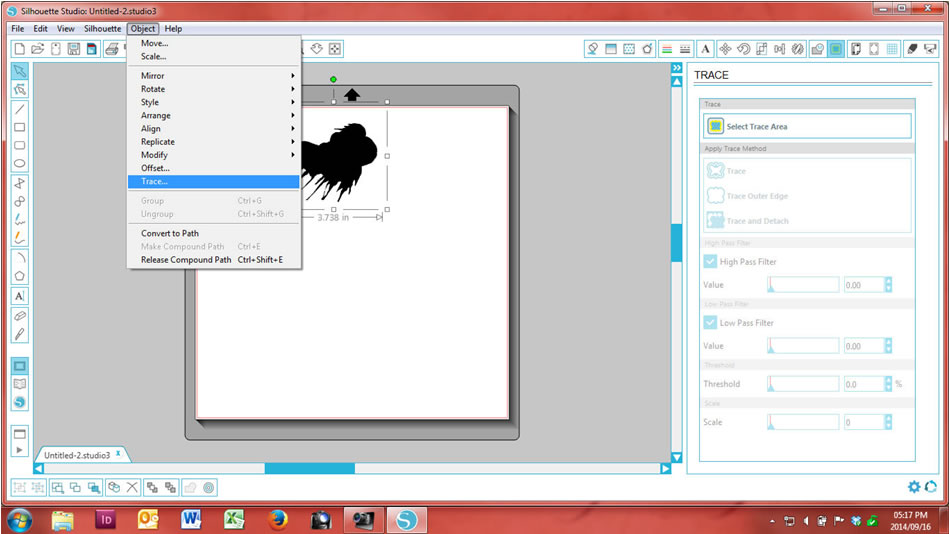
Task: Pick the Draw a Polygon tool
Action: click(19, 183)
